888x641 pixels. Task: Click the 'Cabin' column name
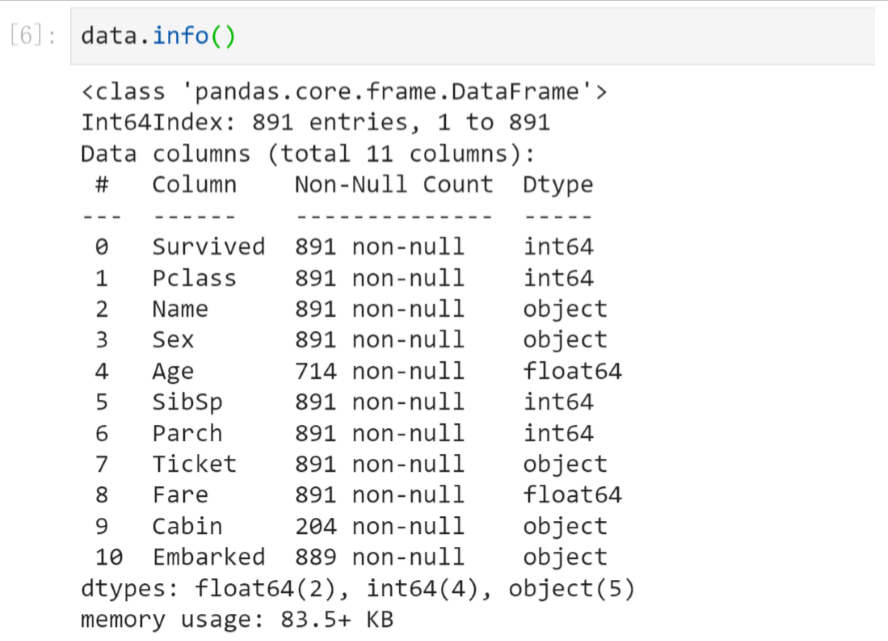click(x=187, y=526)
